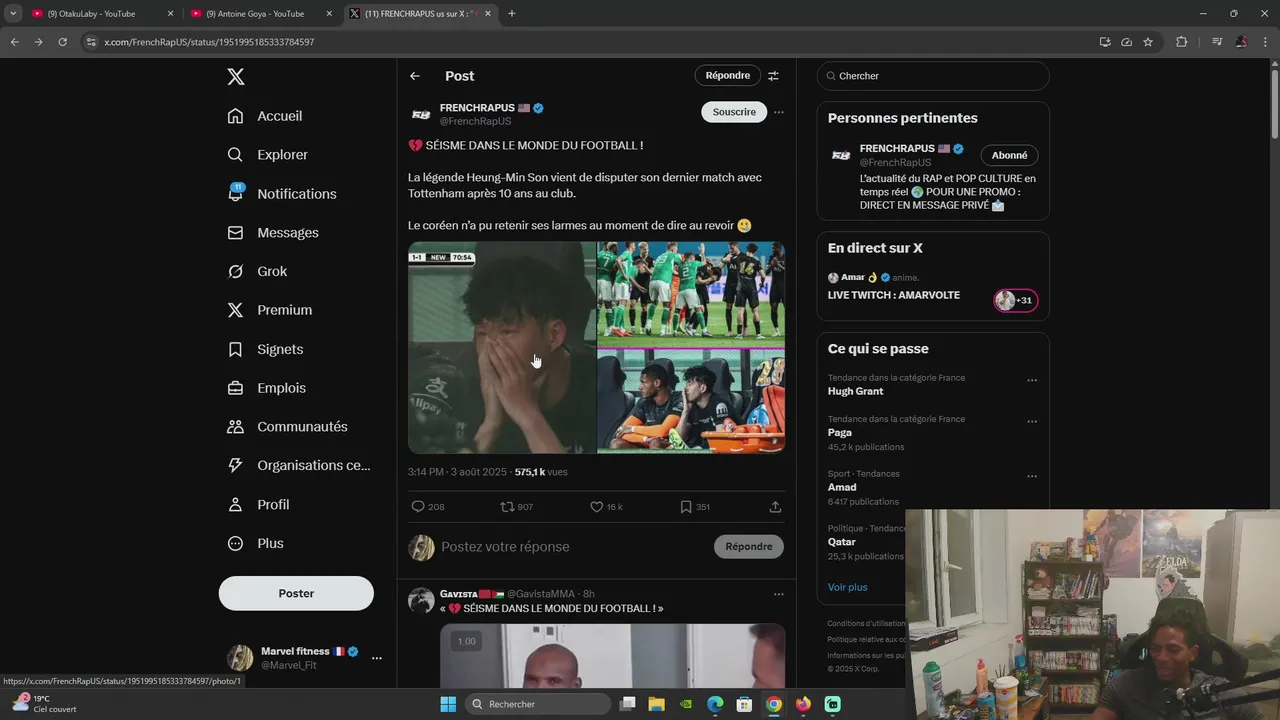Viewport: 1280px width, 720px height.
Task: Reload the page
Action: (62, 42)
